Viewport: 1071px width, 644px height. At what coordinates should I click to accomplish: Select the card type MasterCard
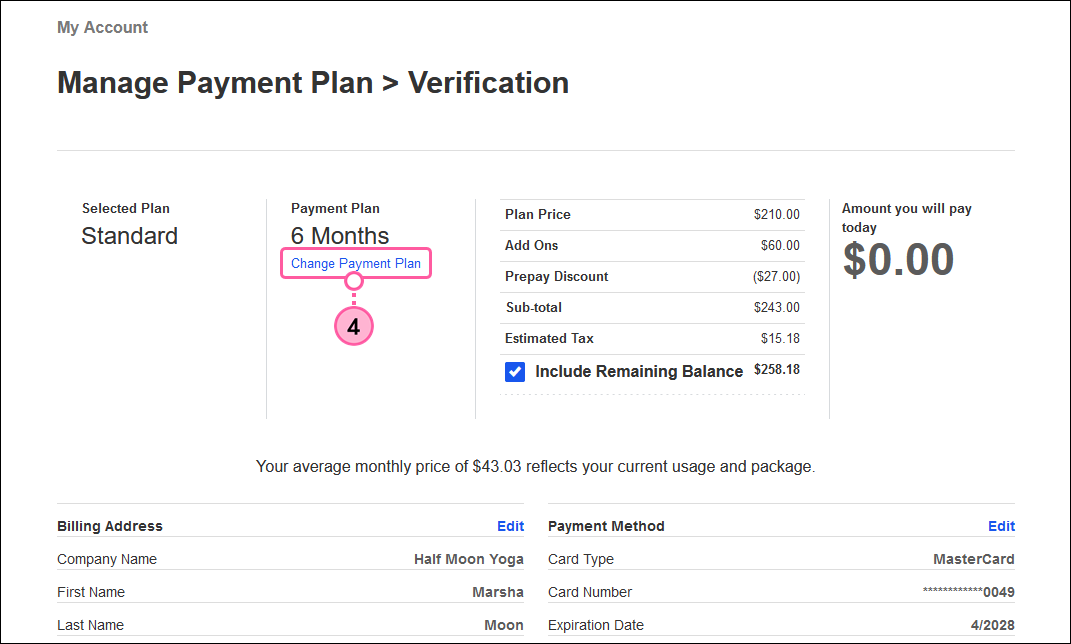pos(973,559)
